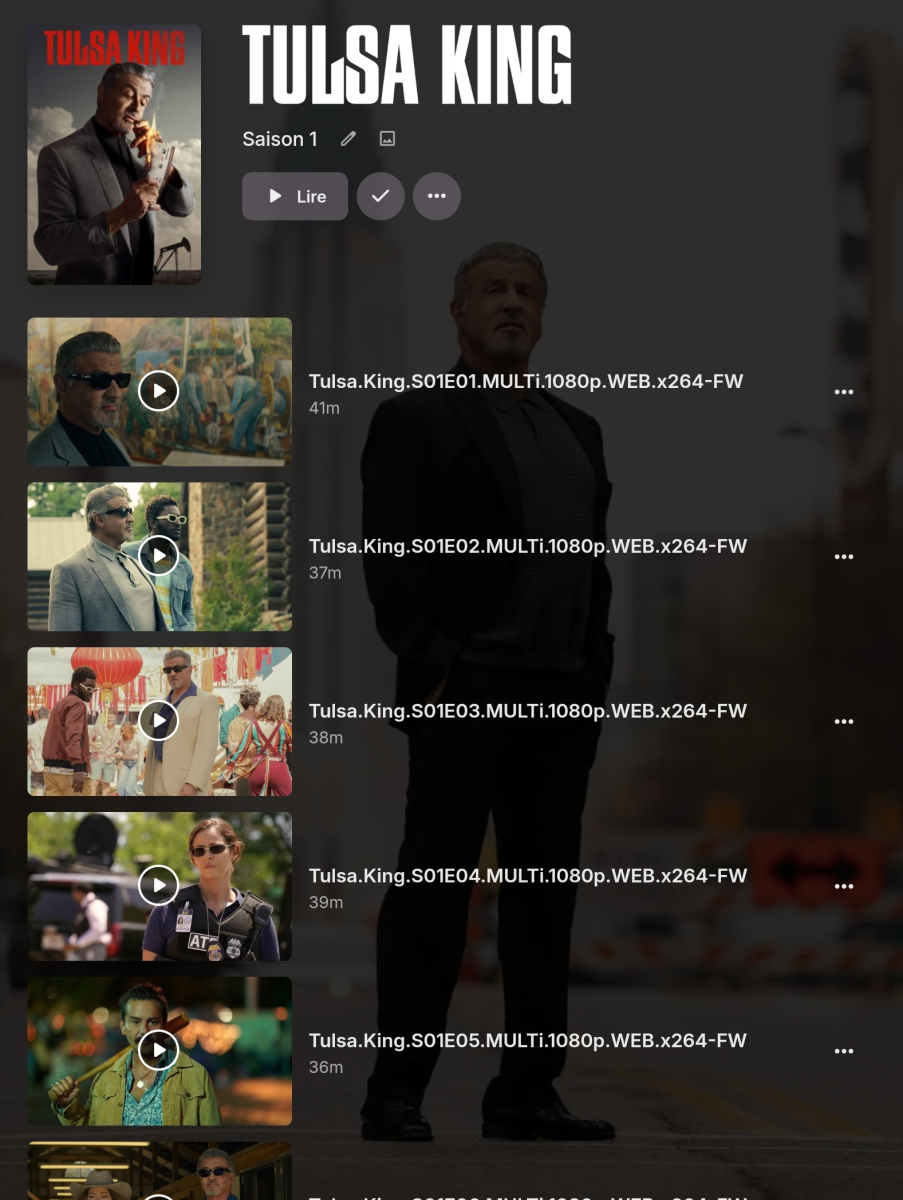903x1200 pixels.
Task: Click the 41m duration under episode S01E01
Action: 324,408
